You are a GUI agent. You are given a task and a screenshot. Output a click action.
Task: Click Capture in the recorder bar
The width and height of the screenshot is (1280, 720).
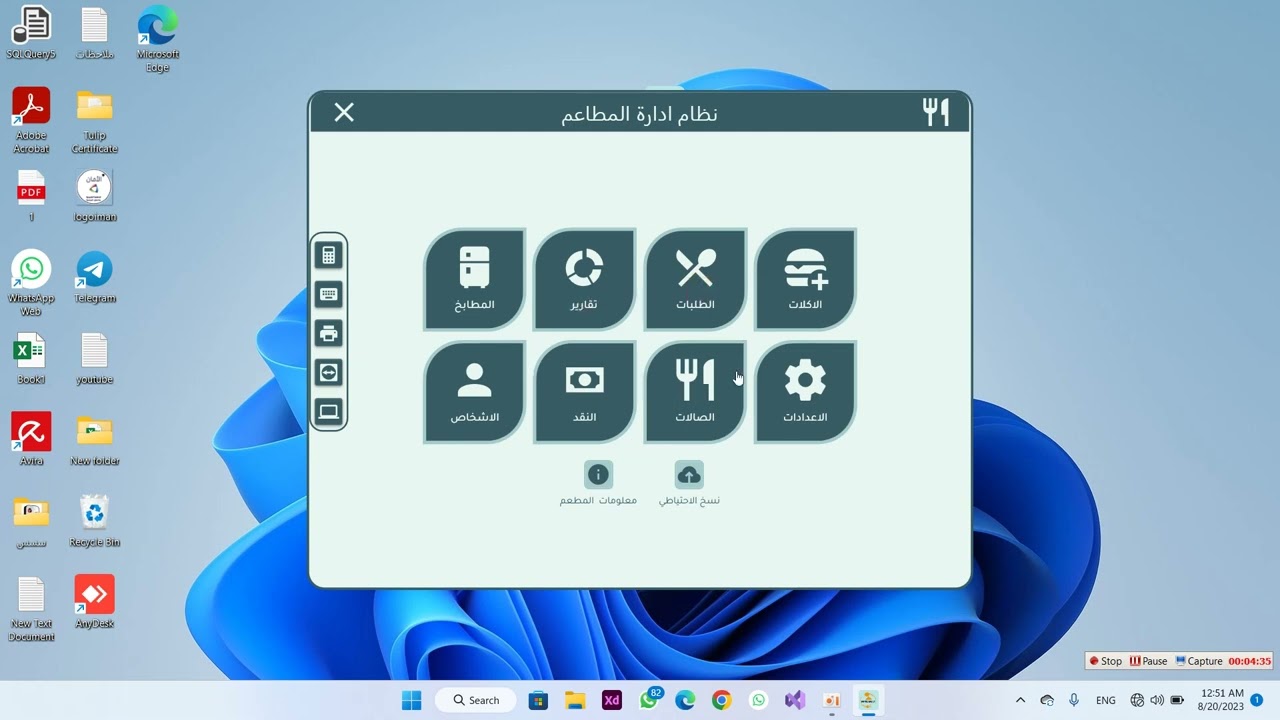pyautogui.click(x=1199, y=661)
